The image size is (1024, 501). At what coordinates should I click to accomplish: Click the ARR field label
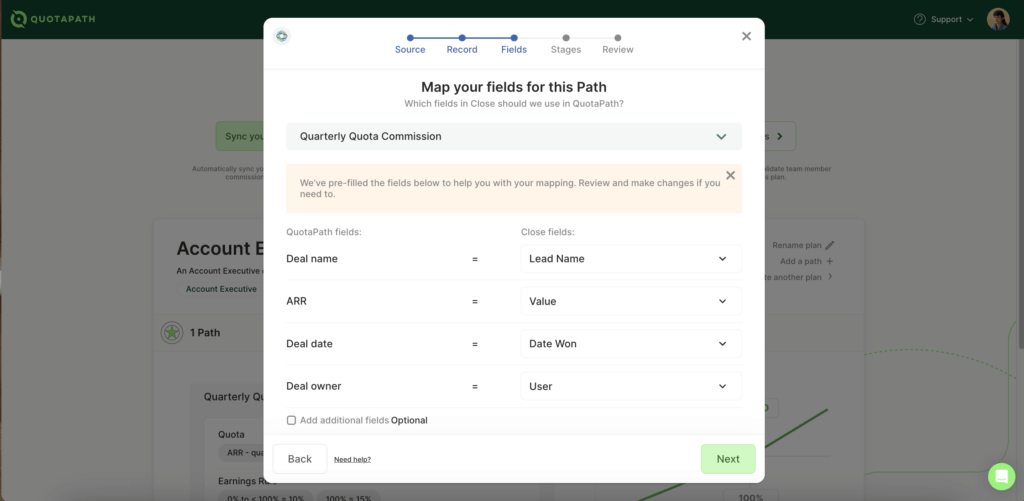296,301
